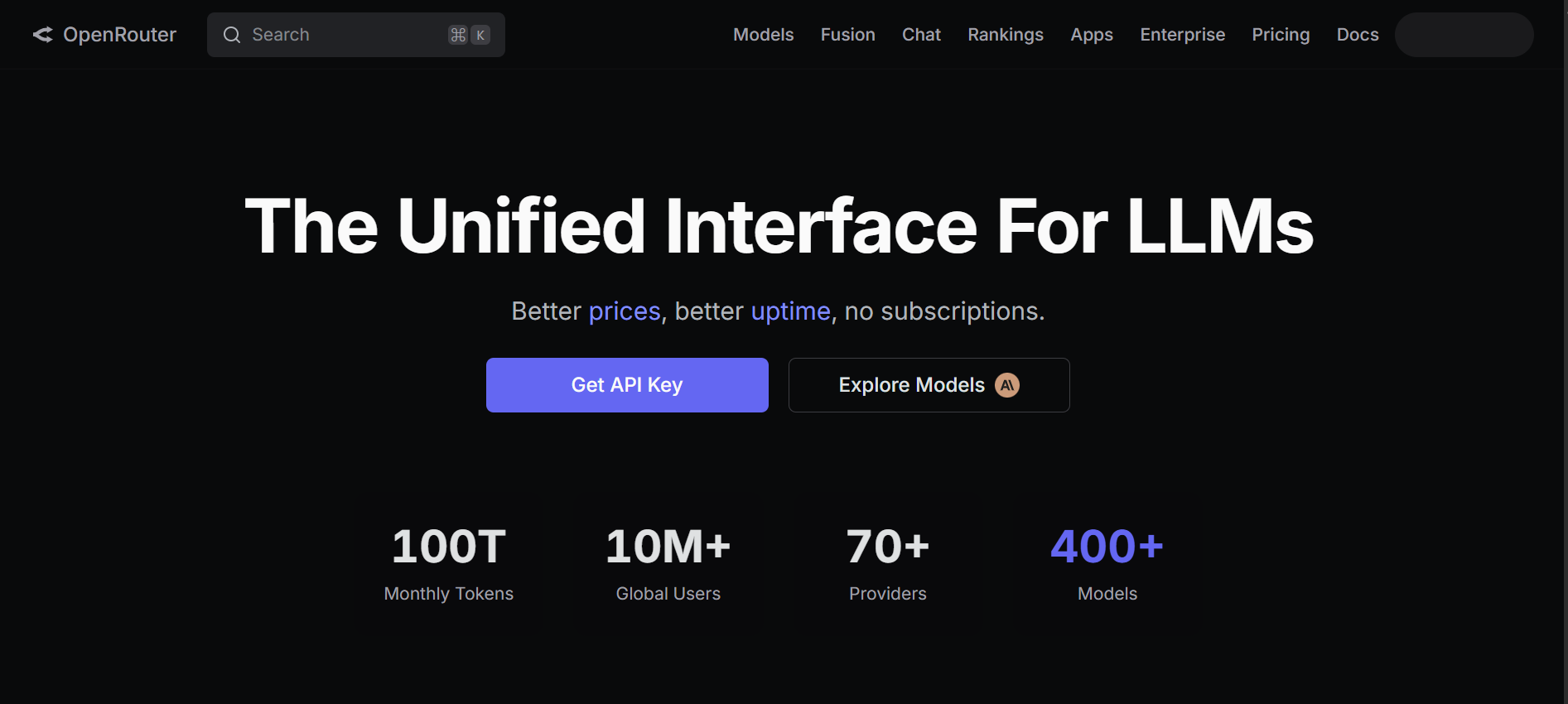The height and width of the screenshot is (704, 1568).
Task: Click the OpenRouter brand name
Action: pos(120,35)
